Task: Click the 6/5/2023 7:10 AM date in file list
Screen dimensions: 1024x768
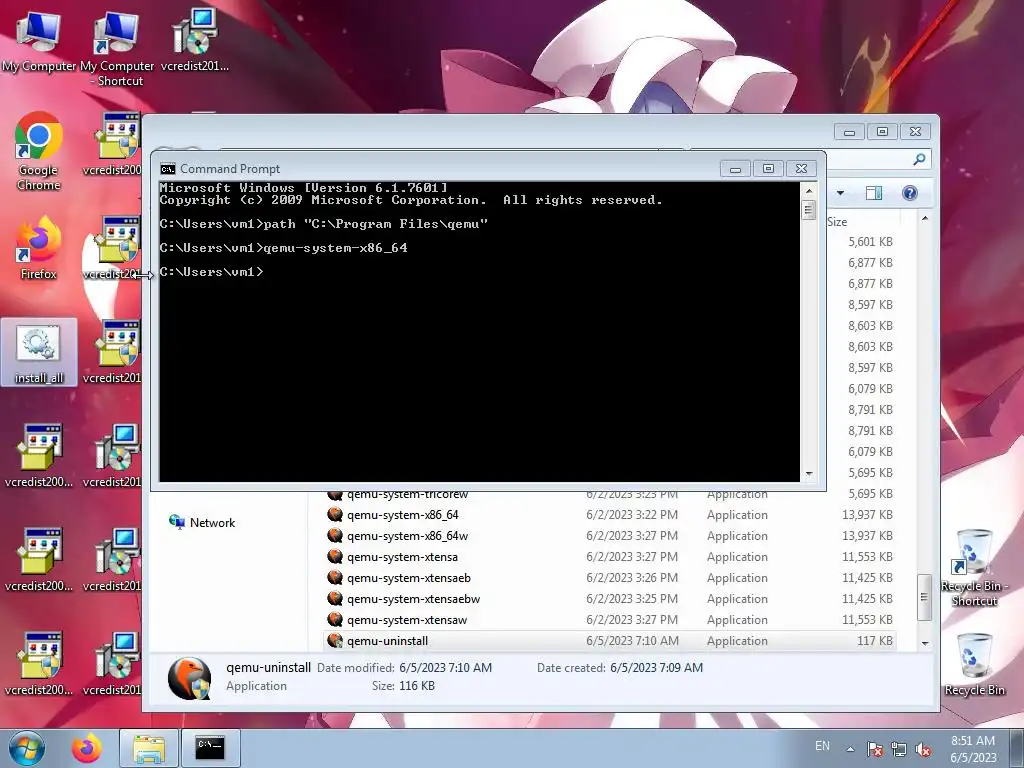Action: [632, 641]
